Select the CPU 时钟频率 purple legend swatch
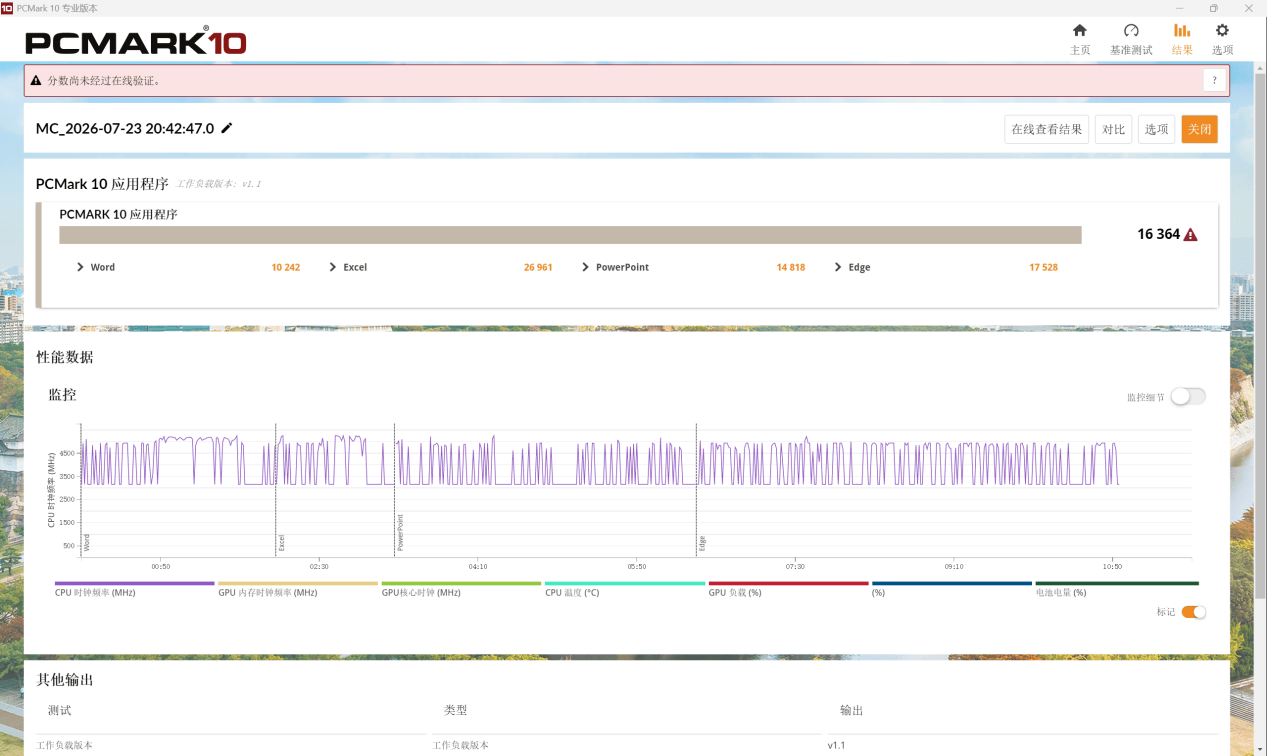This screenshot has width=1267, height=756. point(135,583)
